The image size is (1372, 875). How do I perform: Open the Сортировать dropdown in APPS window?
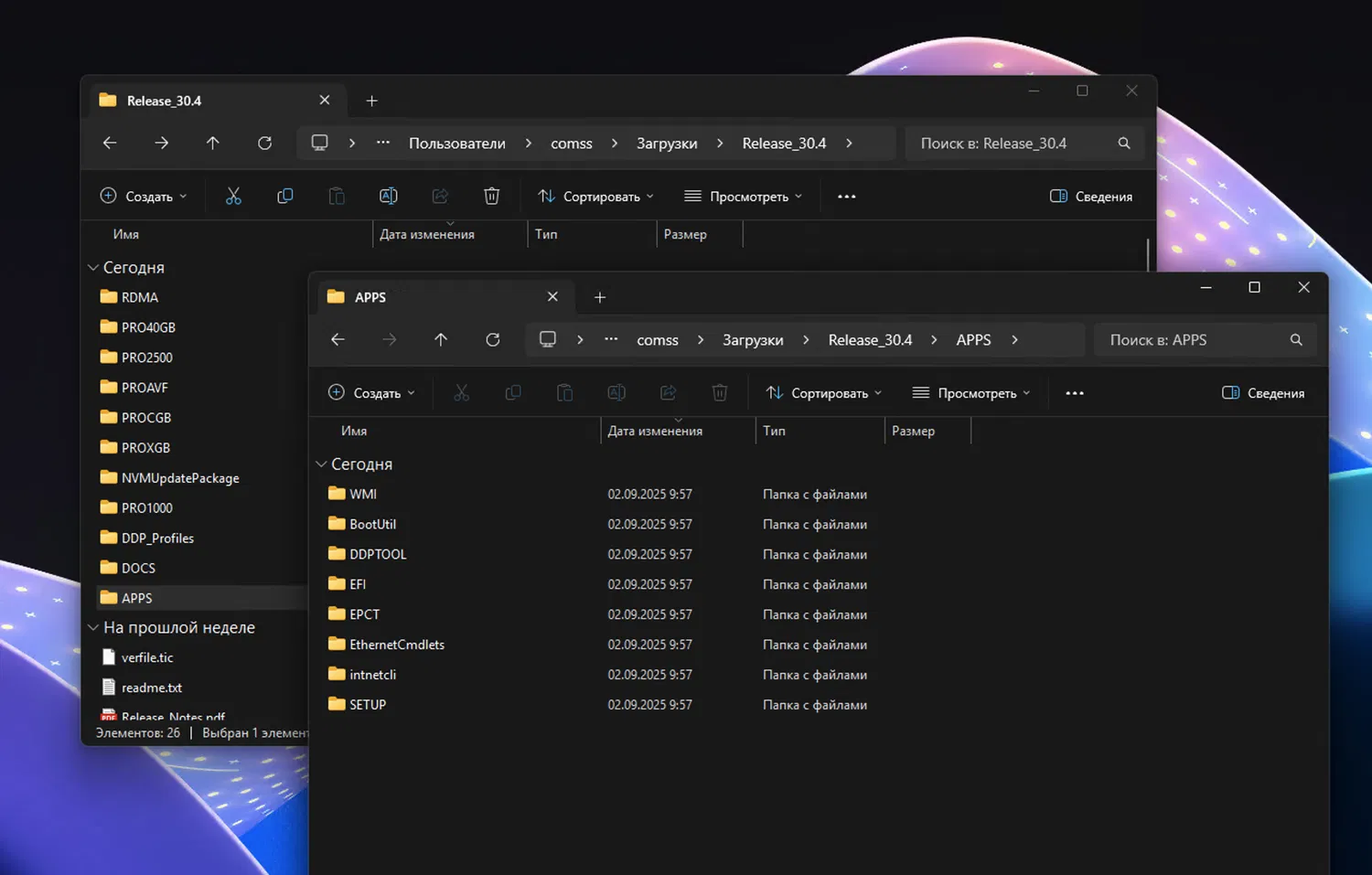click(x=824, y=393)
